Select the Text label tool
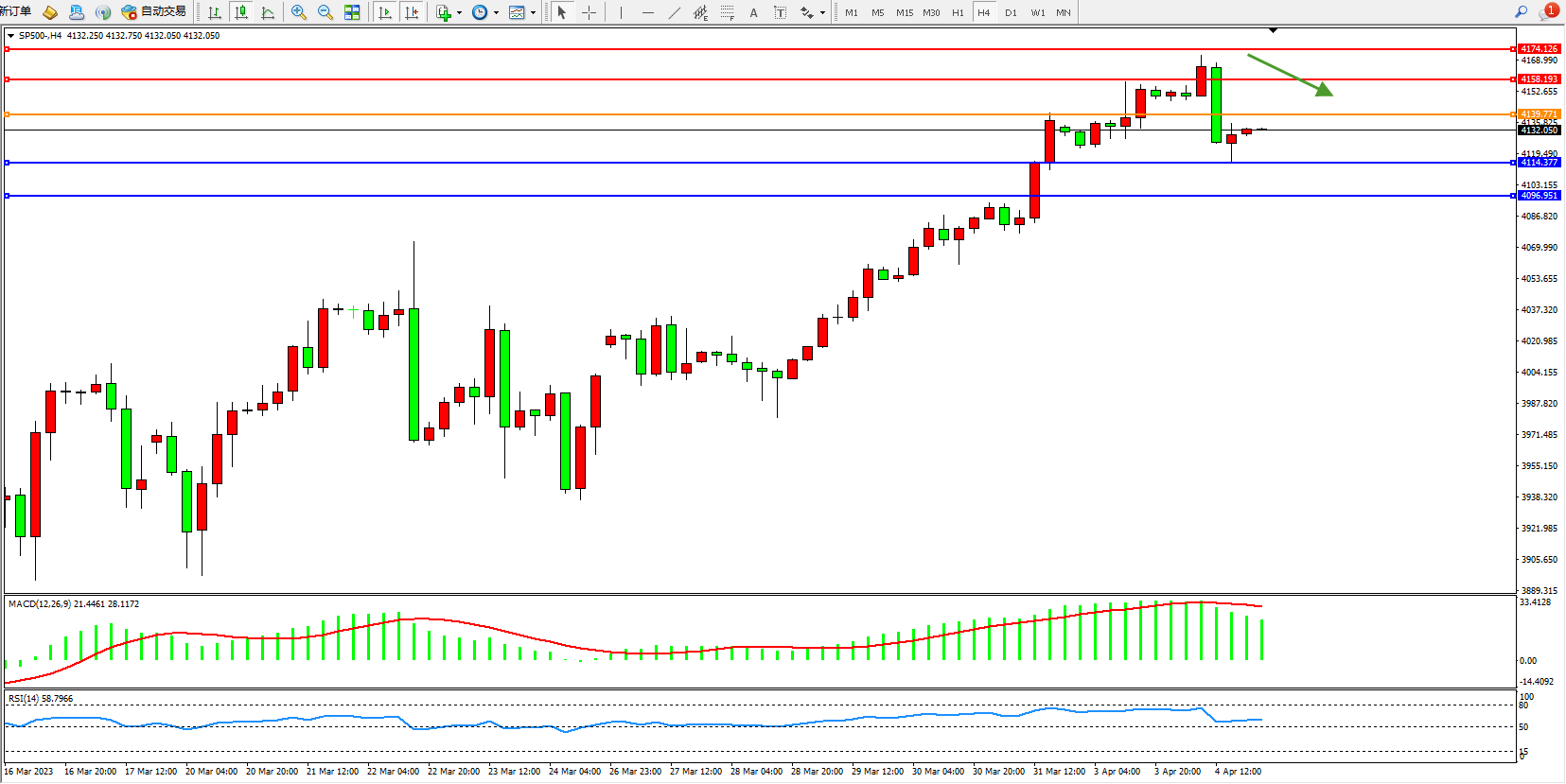Screen dimensions: 1566x784 753,12
